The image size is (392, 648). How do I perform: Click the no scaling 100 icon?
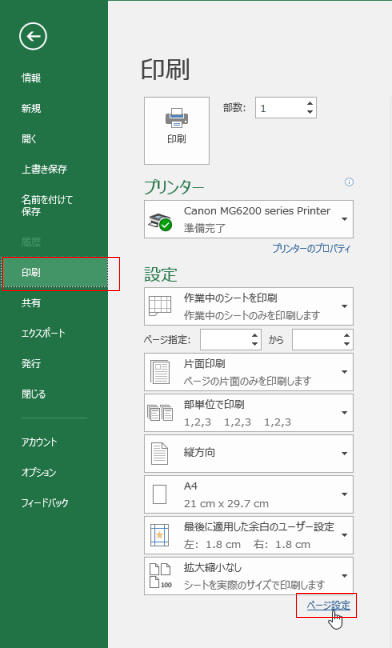pos(160,576)
